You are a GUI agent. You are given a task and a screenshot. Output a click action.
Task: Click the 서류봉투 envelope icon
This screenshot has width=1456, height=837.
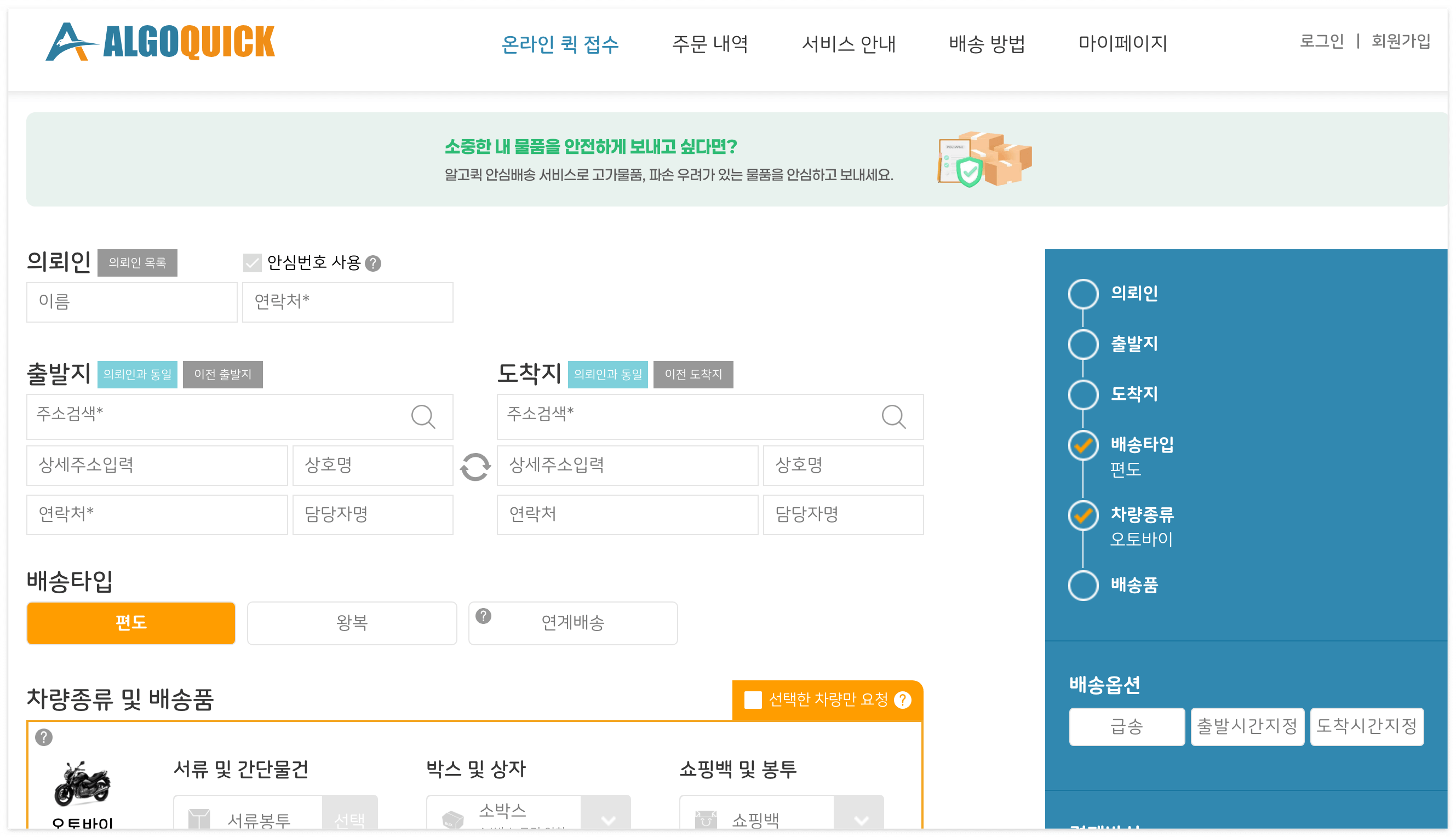point(199,818)
